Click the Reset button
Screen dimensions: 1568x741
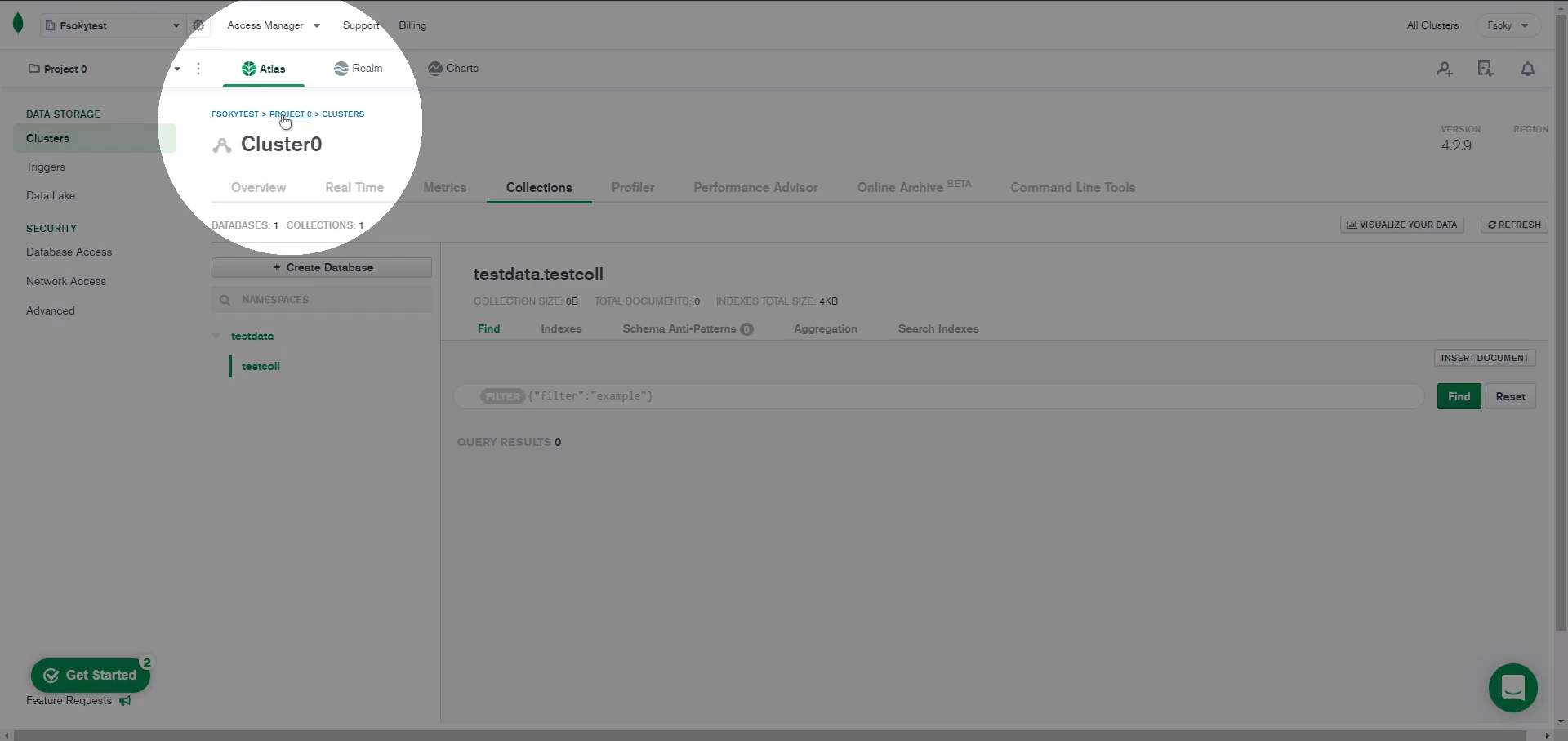(1510, 396)
